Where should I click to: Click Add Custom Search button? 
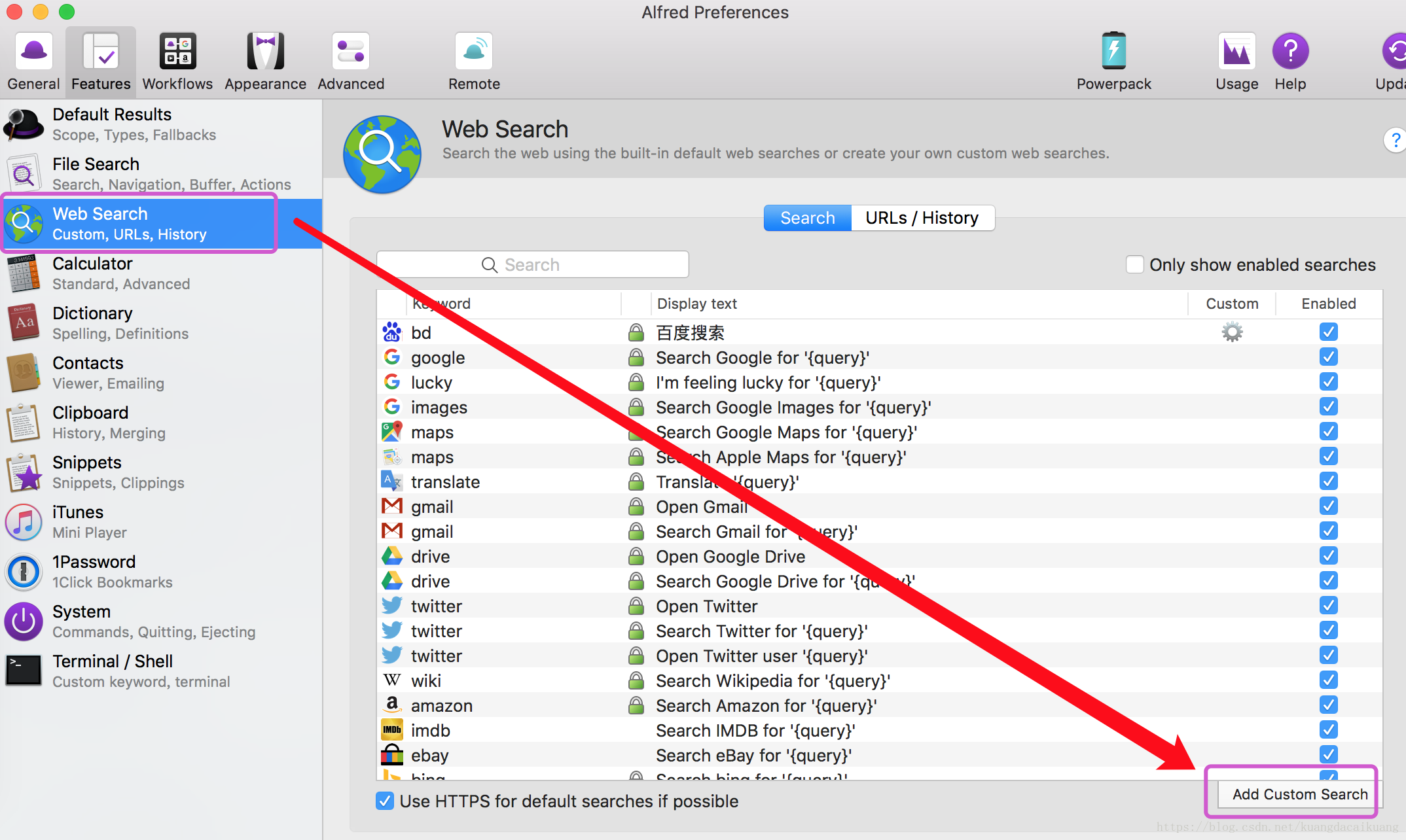[x=1299, y=794]
